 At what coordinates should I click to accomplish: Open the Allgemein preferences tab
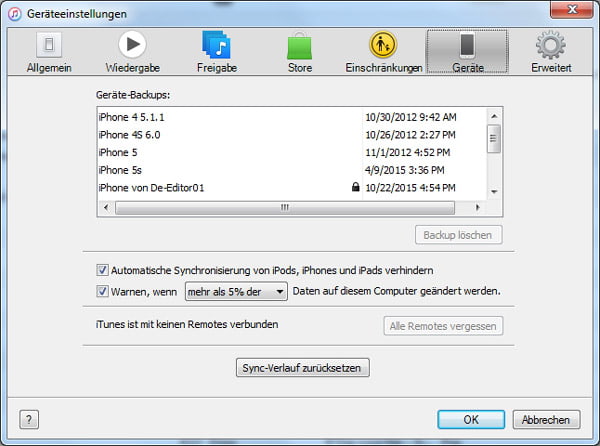point(49,52)
